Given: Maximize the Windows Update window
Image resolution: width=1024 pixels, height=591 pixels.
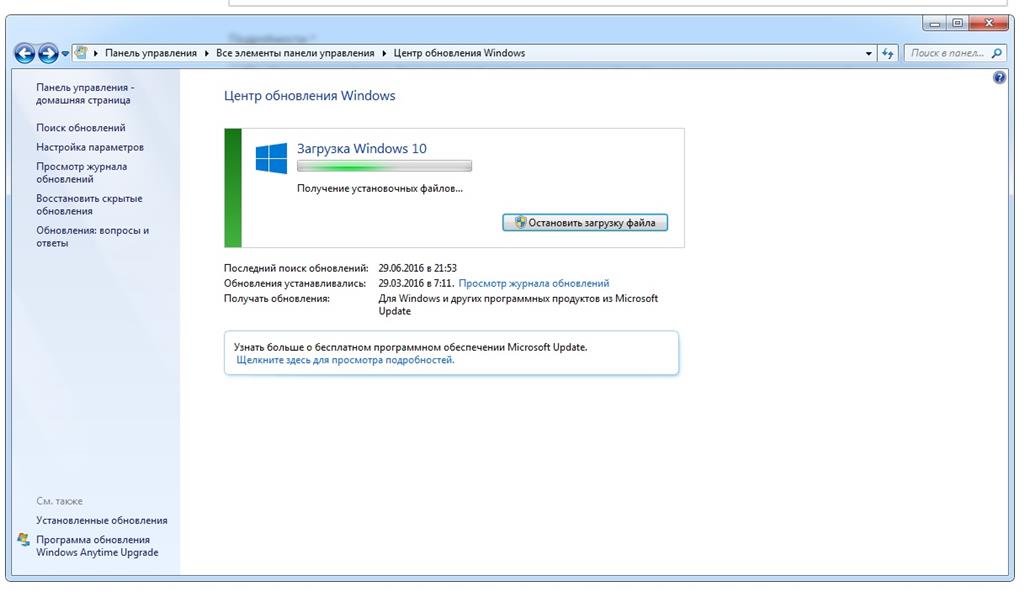Looking at the screenshot, I should pyautogui.click(x=958, y=24).
